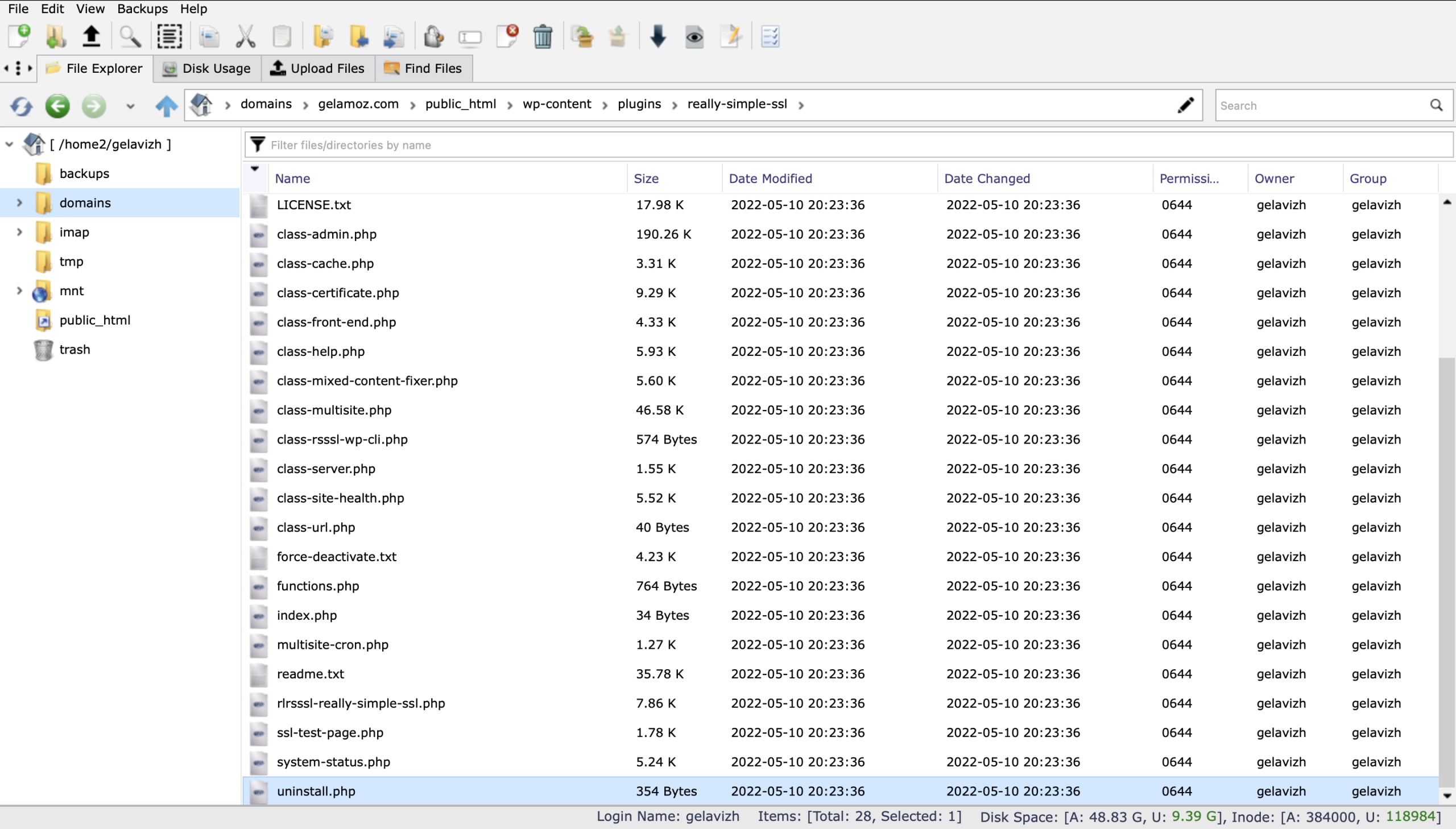The height and width of the screenshot is (829, 1456).
Task: Expand the mnt folder in tree
Action: pos(19,291)
